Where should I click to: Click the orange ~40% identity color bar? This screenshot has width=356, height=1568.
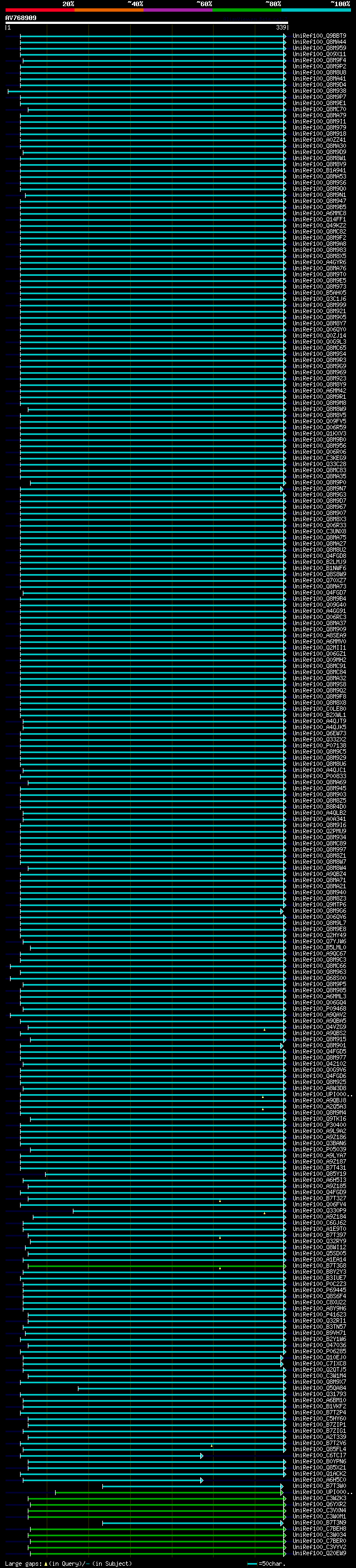[x=109, y=10]
